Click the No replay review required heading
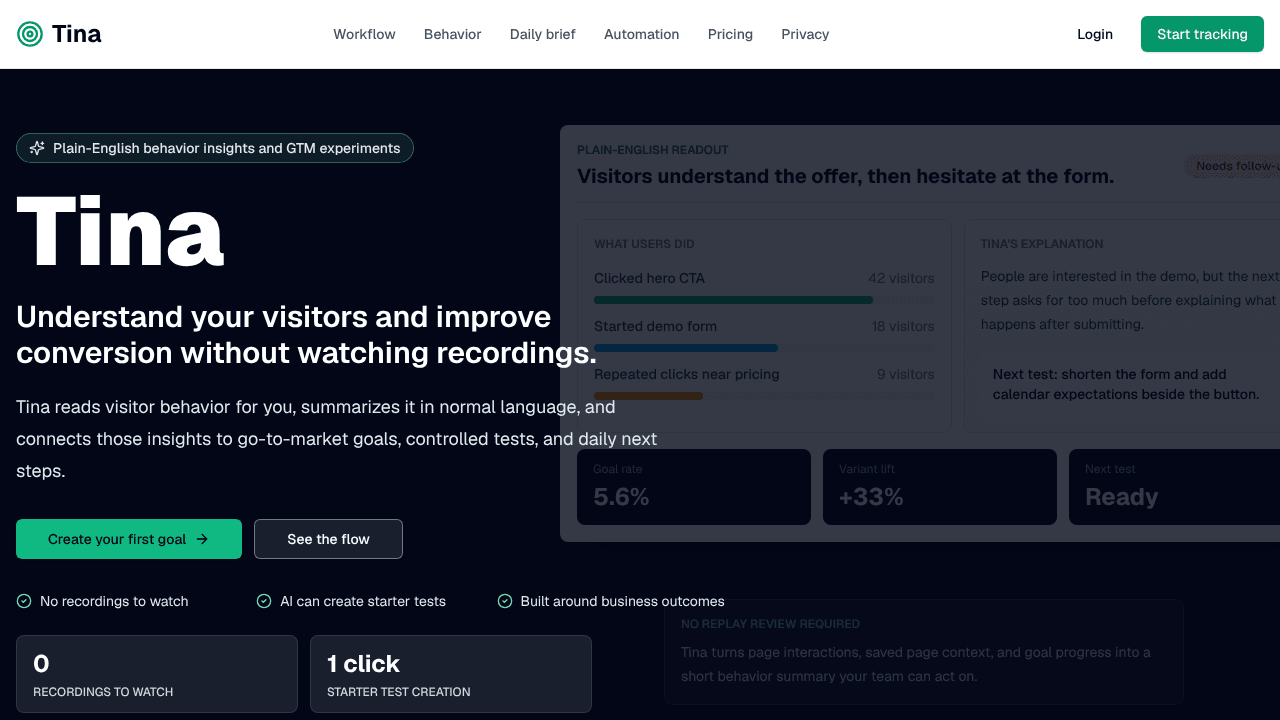The height and width of the screenshot is (720, 1280). coord(770,624)
